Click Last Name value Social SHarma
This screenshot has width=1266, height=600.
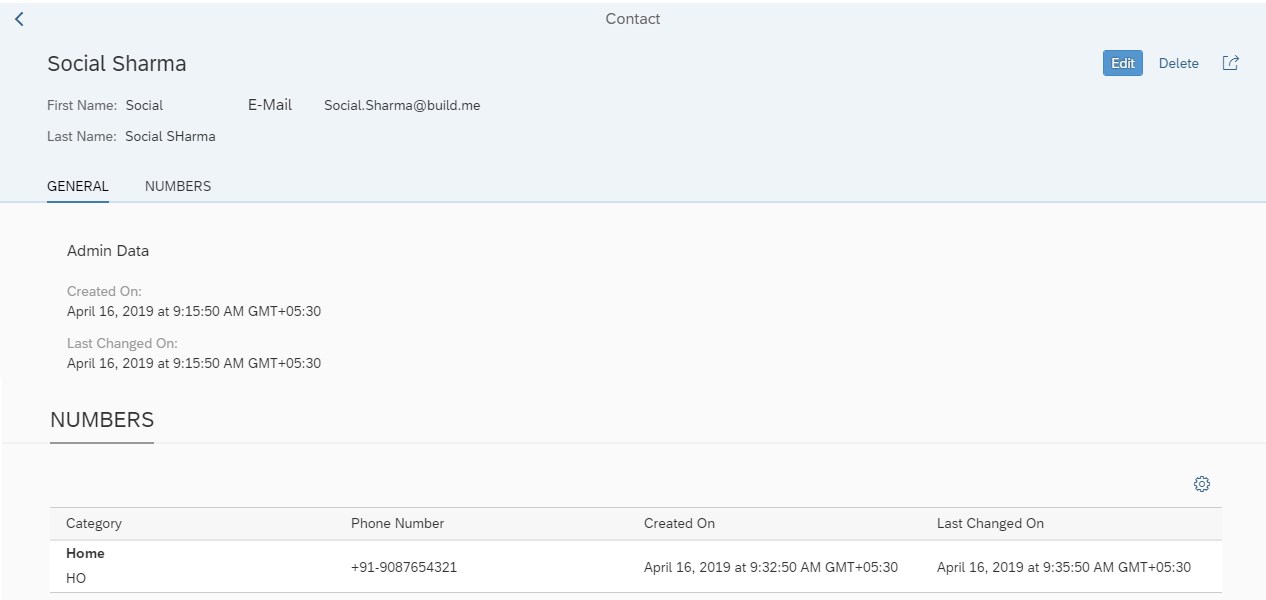170,136
